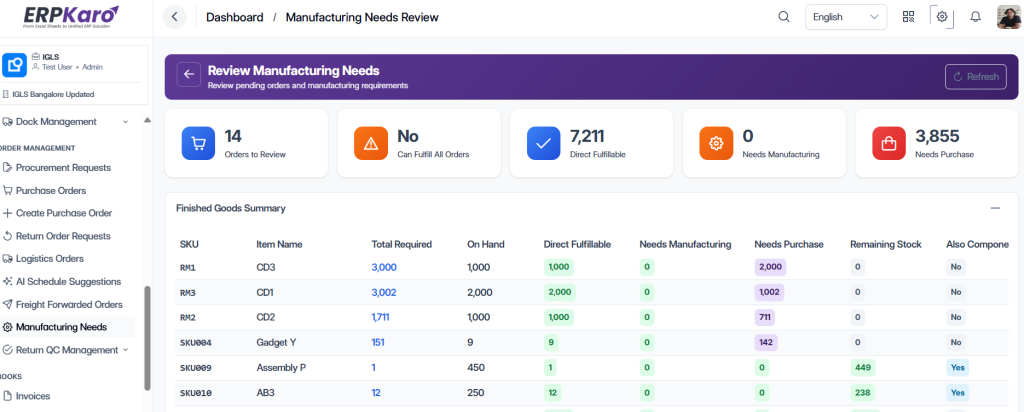This screenshot has height=412, width=1024.
Task: Click the 238 Remaining Stock badge
Action: 863,393
